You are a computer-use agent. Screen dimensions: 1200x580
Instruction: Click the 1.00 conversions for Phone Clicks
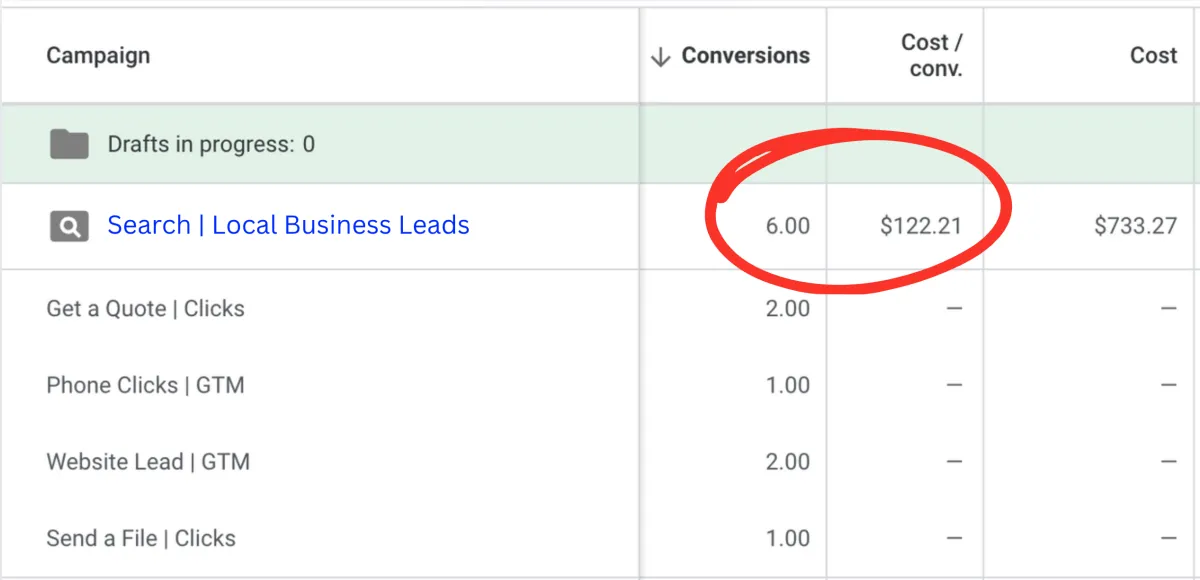[x=787, y=386]
